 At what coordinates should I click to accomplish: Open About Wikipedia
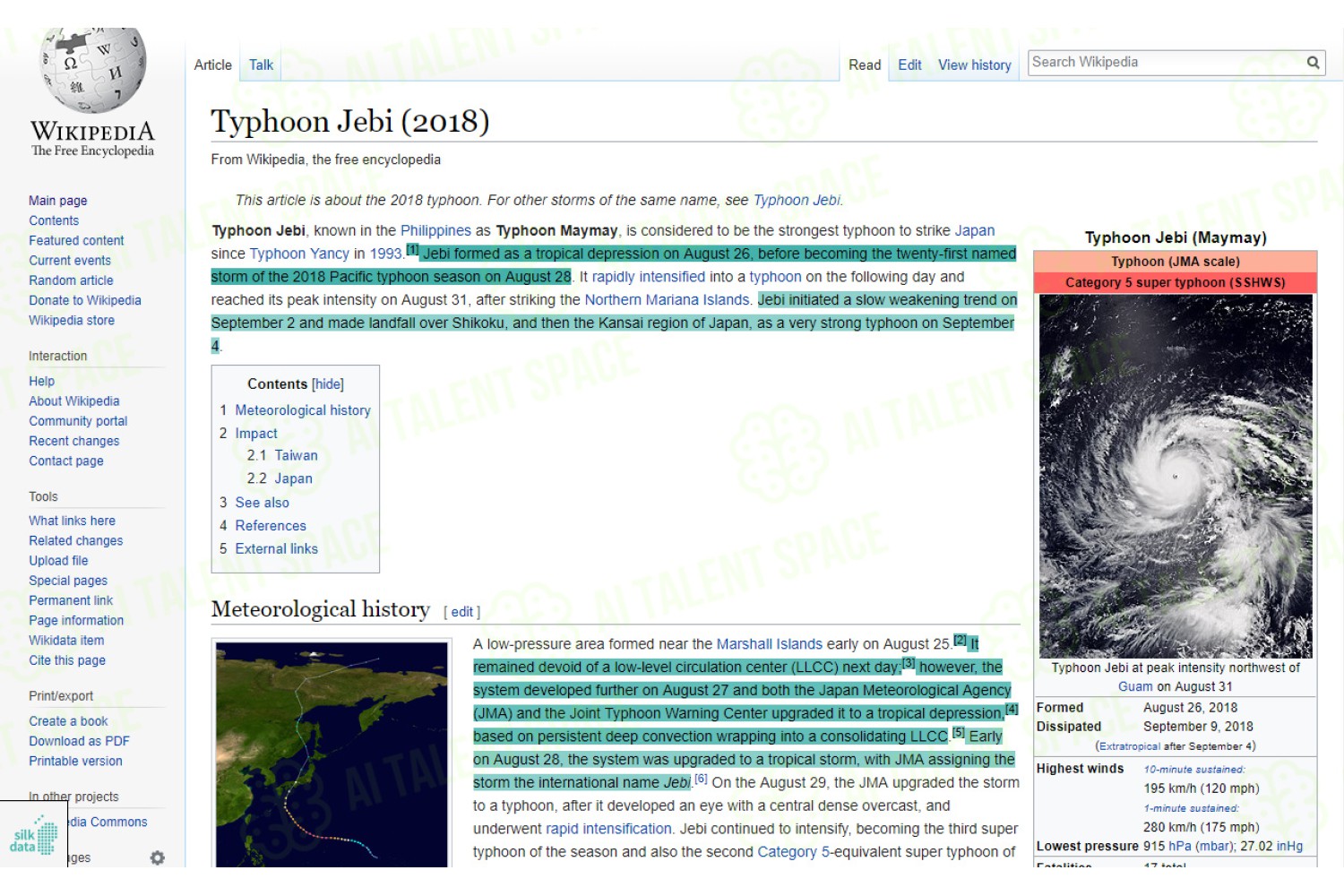pyautogui.click(x=73, y=401)
